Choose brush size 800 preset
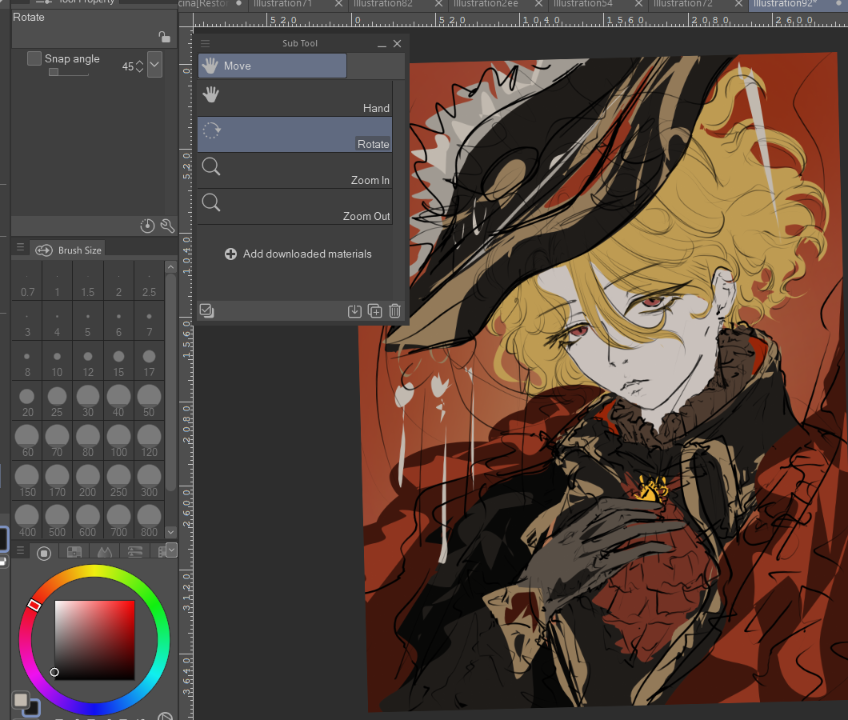This screenshot has width=848, height=720. (x=149, y=520)
